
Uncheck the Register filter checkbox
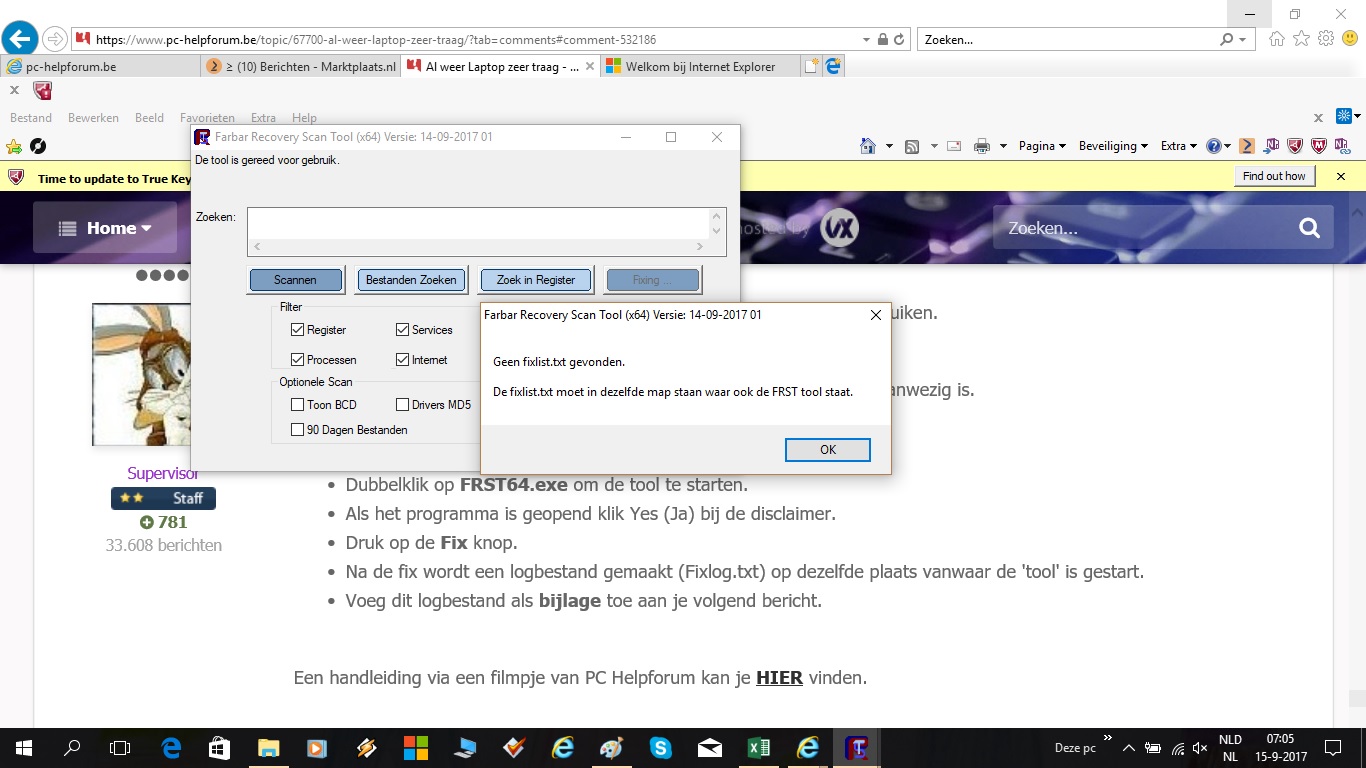pos(297,330)
